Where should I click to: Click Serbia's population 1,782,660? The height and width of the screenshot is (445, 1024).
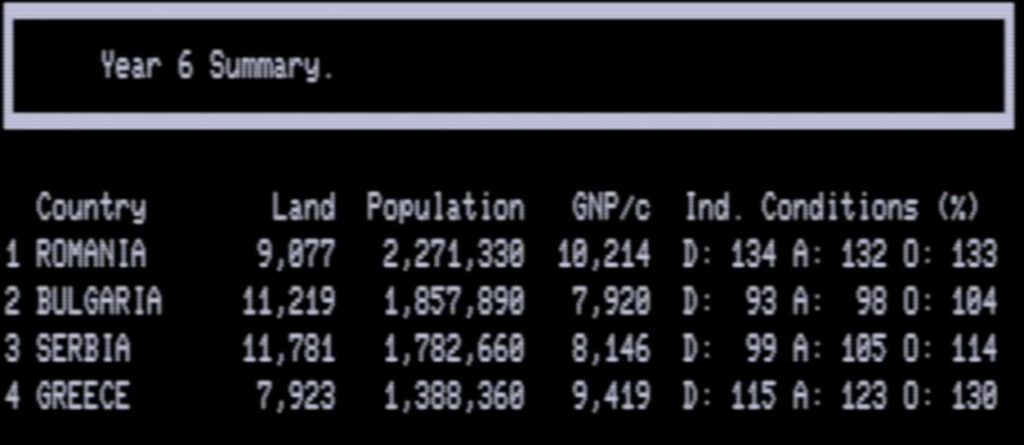(x=453, y=350)
